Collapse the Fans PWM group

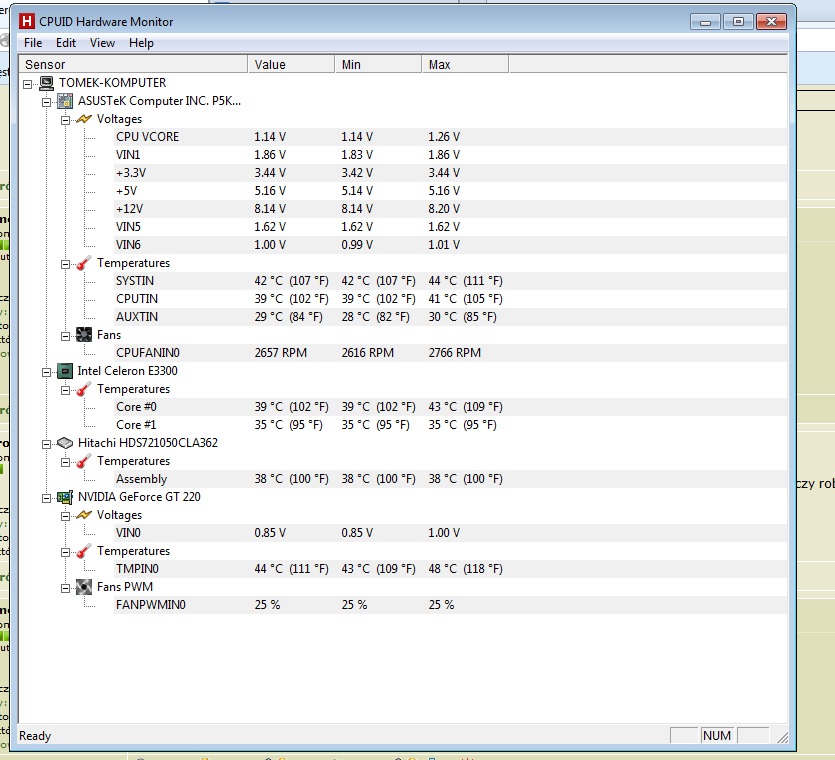click(x=66, y=589)
